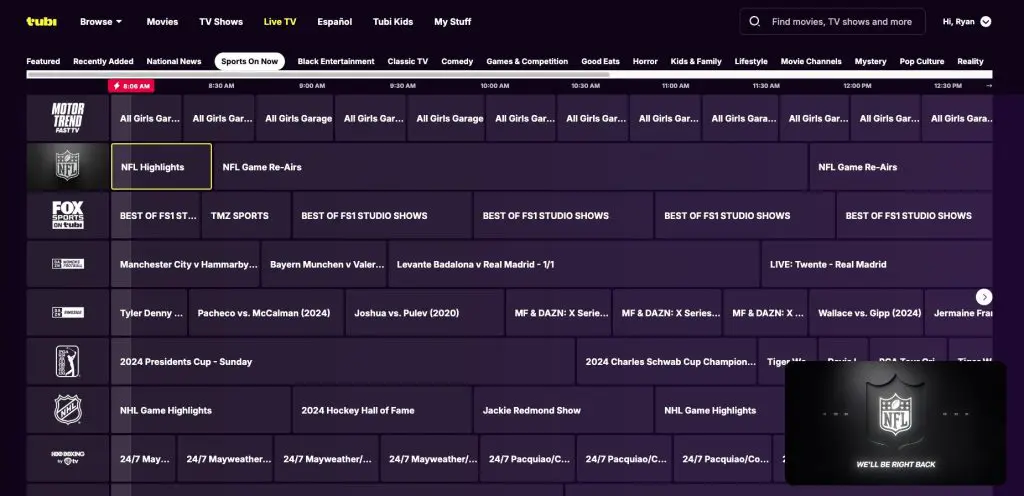Select first NFL Game Re-Airs program

pos(511,166)
